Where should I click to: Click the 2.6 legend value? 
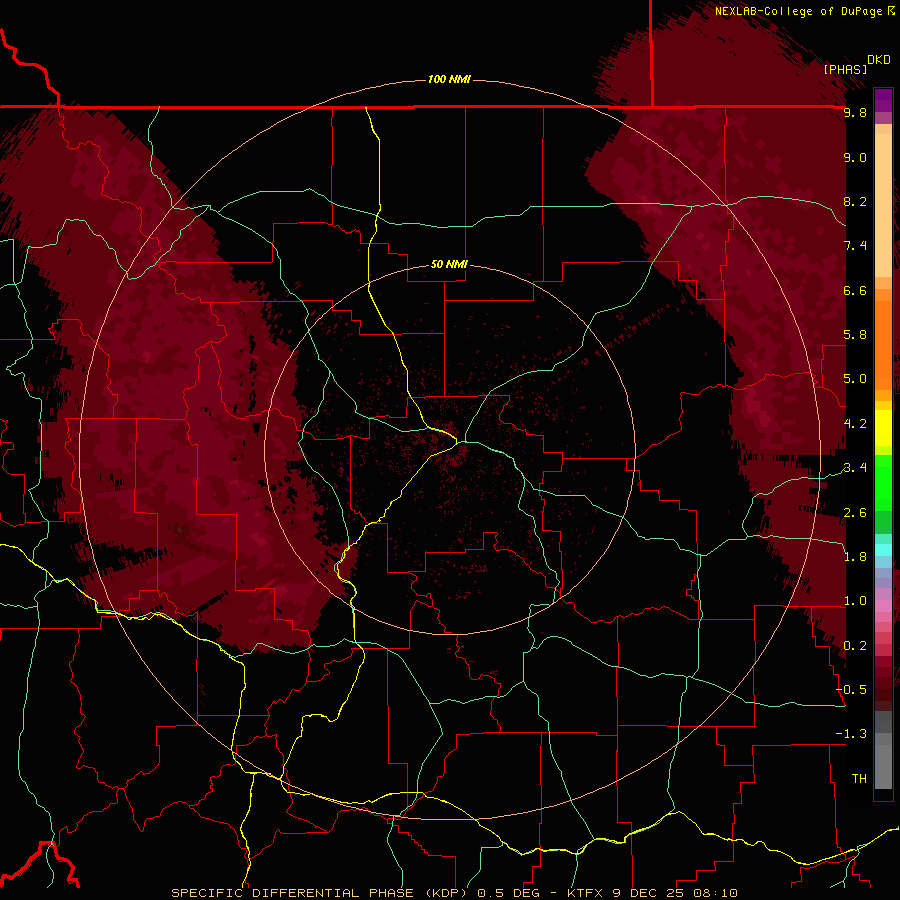[x=855, y=513]
